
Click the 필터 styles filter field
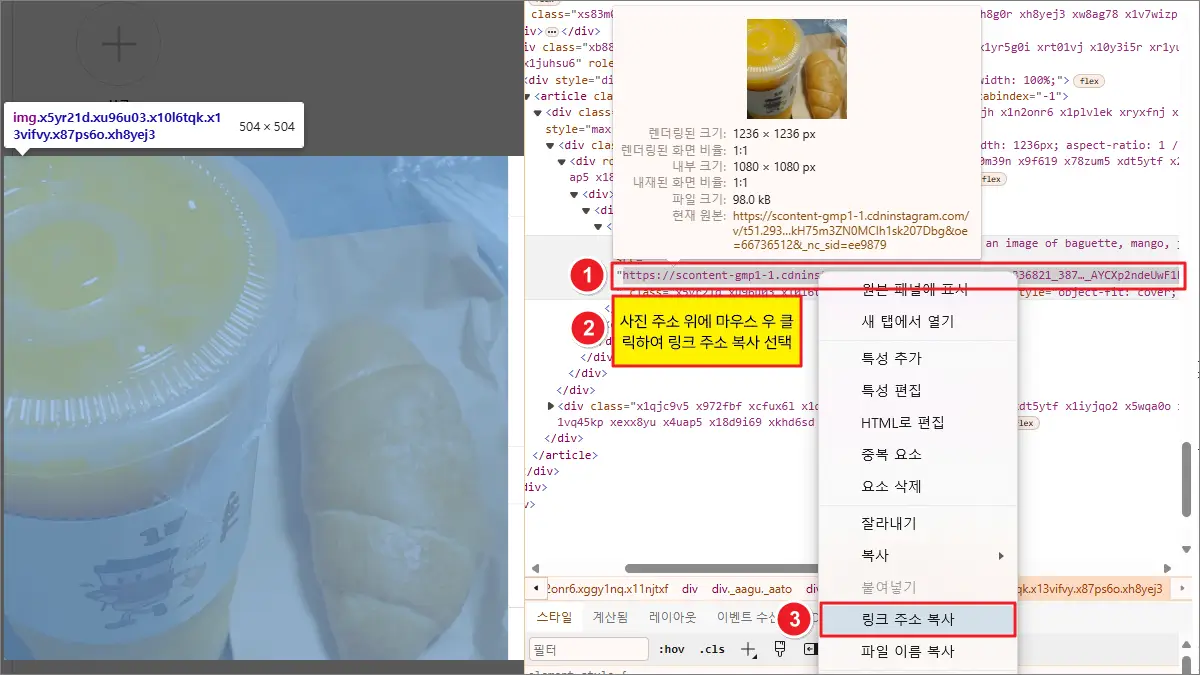588,649
